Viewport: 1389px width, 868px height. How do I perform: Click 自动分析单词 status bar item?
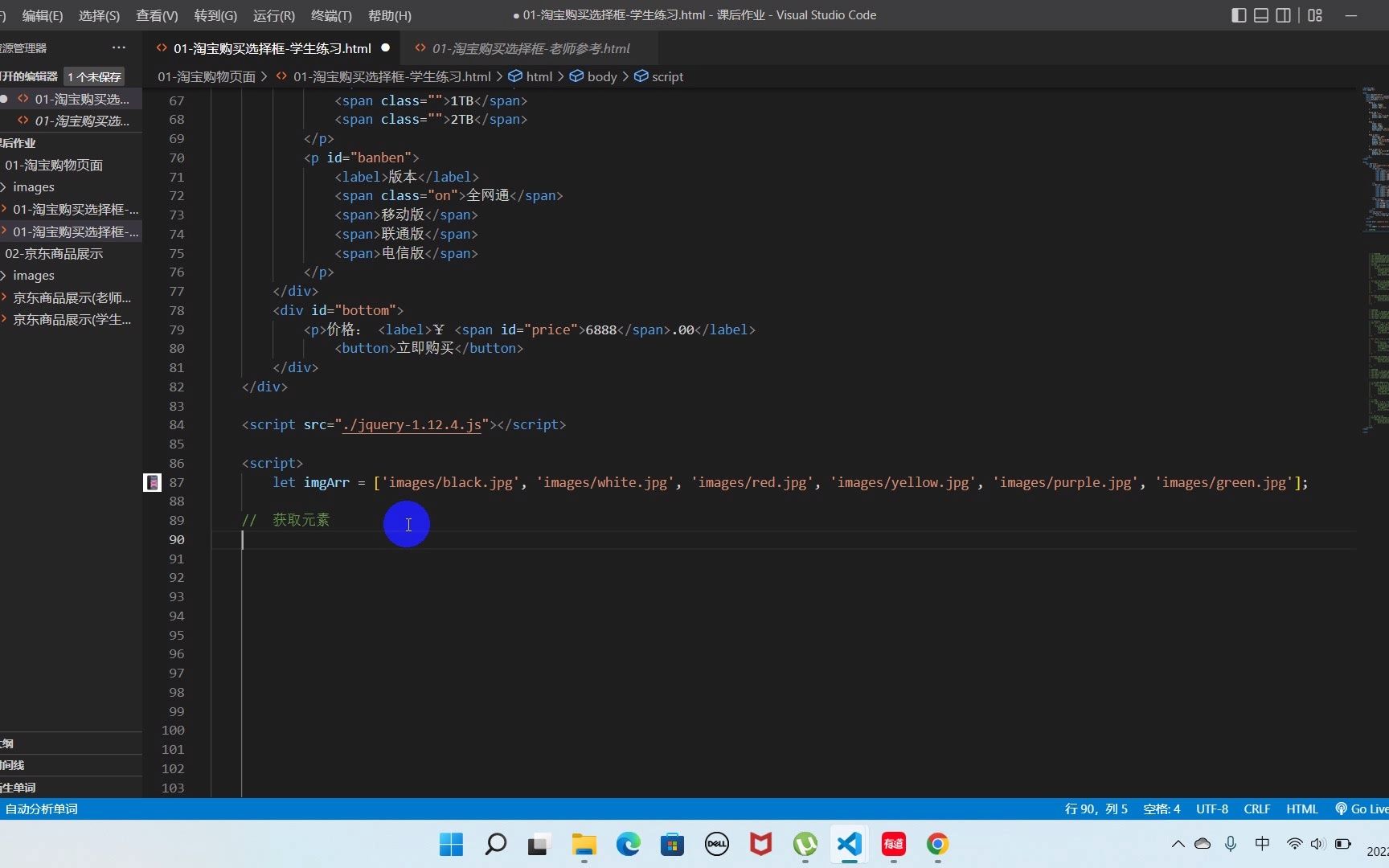pos(42,809)
